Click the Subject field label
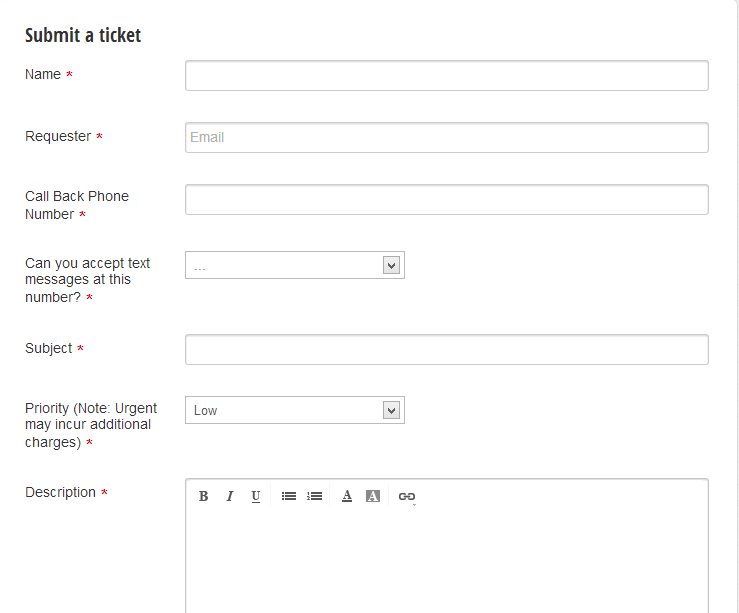739x613 pixels. click(x=49, y=348)
